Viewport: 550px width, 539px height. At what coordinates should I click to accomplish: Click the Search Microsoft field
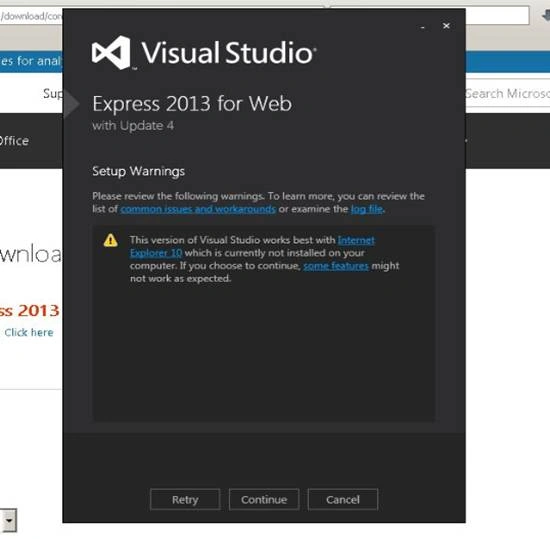[508, 93]
